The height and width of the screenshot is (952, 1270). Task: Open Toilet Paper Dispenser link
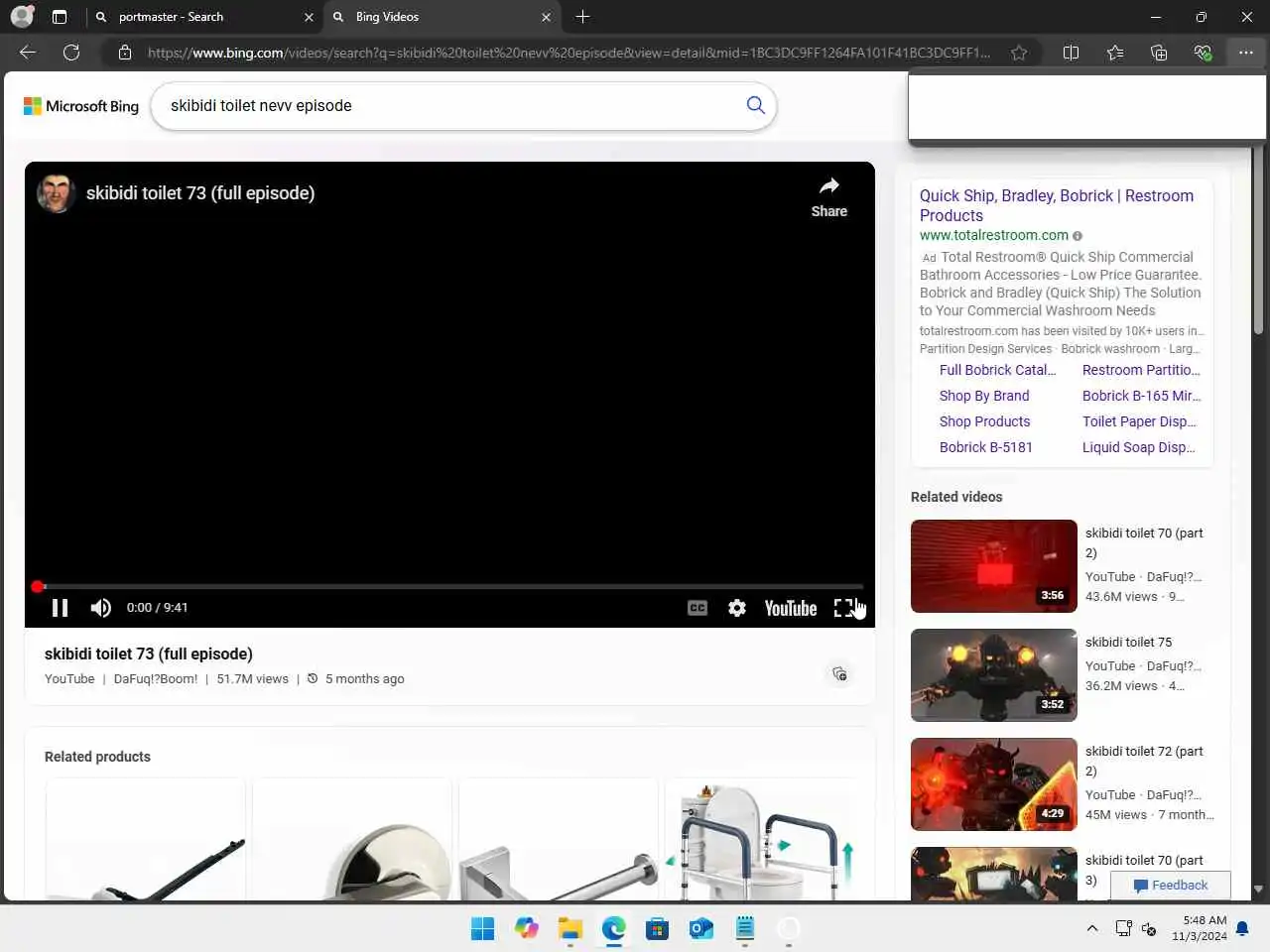pyautogui.click(x=1139, y=421)
